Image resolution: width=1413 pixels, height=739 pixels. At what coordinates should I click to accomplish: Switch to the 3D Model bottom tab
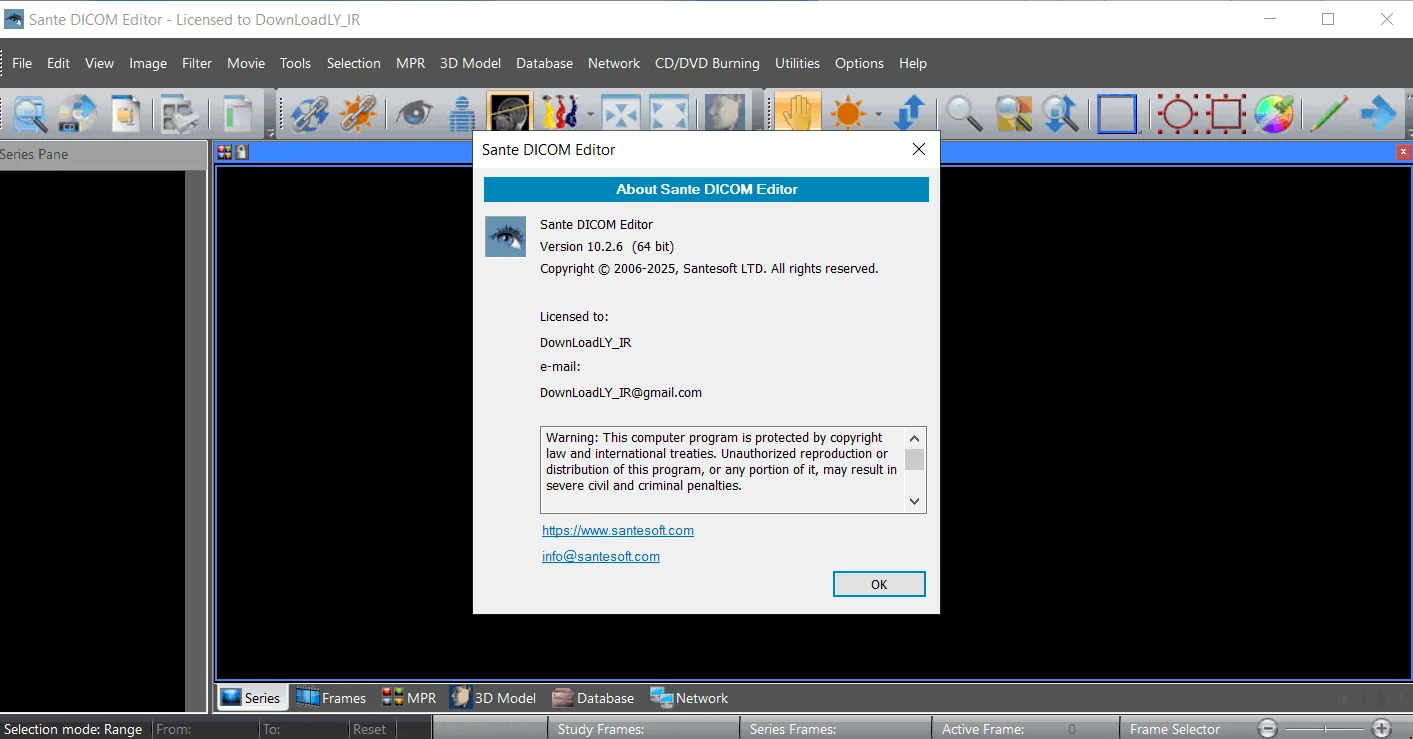[493, 698]
